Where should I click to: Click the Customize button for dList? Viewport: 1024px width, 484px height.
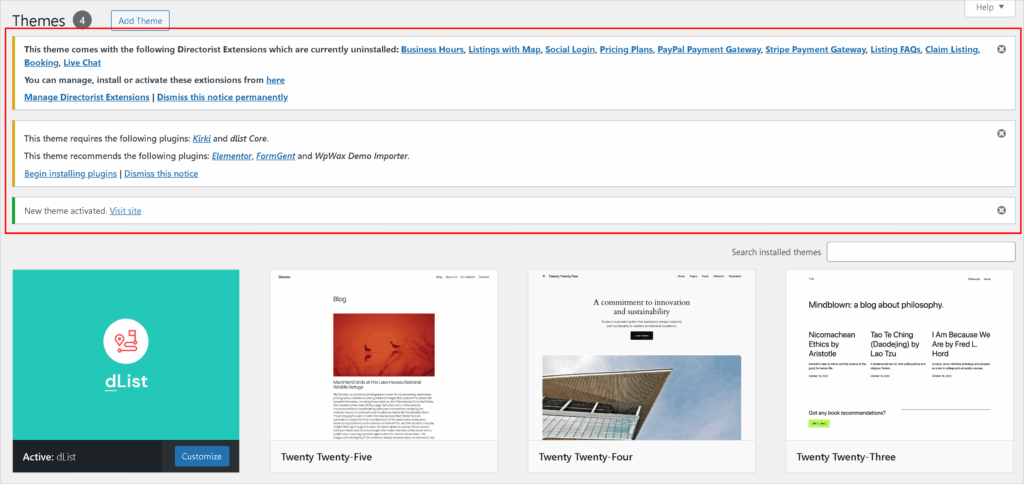coord(202,457)
